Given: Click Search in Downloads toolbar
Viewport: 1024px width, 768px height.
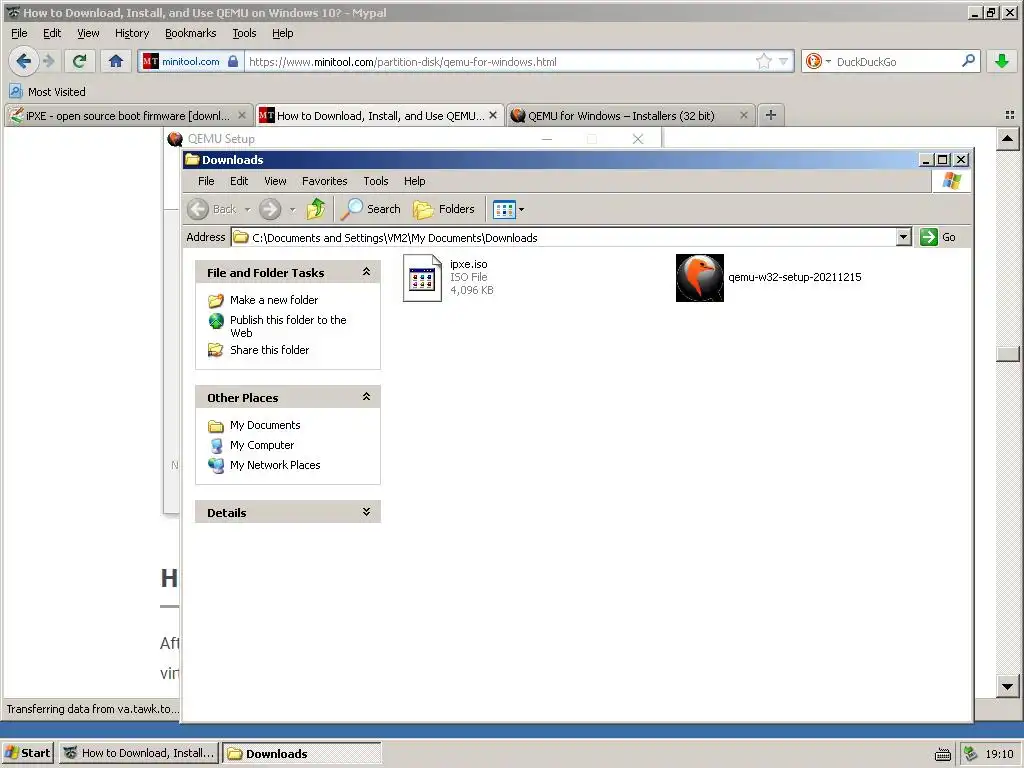Looking at the screenshot, I should [x=370, y=209].
